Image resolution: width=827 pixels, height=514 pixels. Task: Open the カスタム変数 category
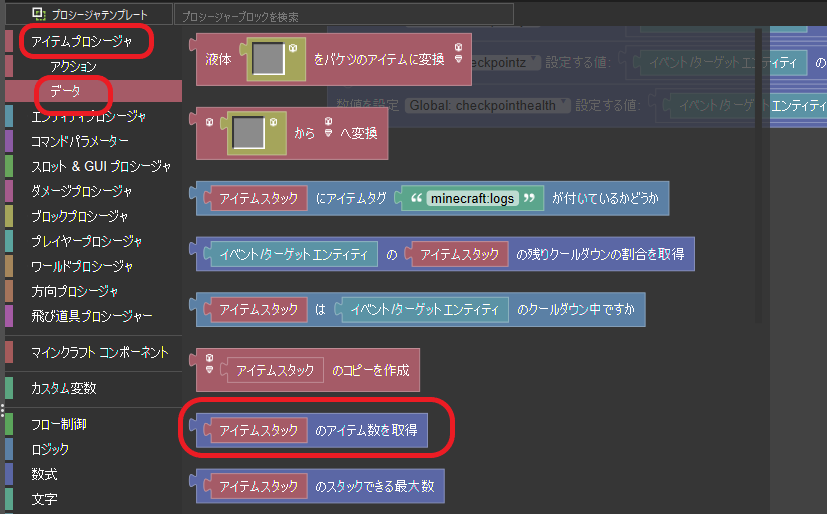tap(64, 388)
